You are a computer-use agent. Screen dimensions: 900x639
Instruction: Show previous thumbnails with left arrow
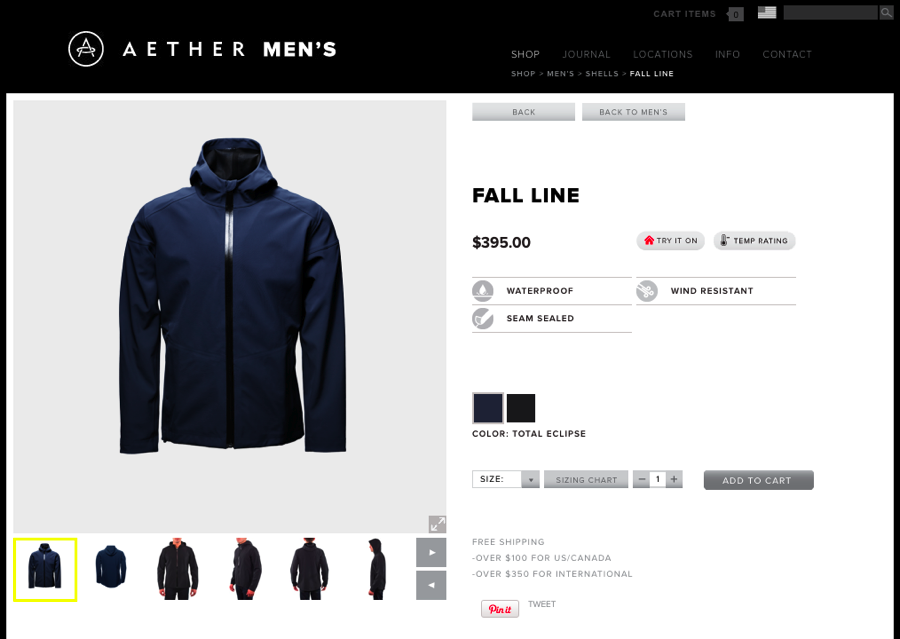coord(431,585)
